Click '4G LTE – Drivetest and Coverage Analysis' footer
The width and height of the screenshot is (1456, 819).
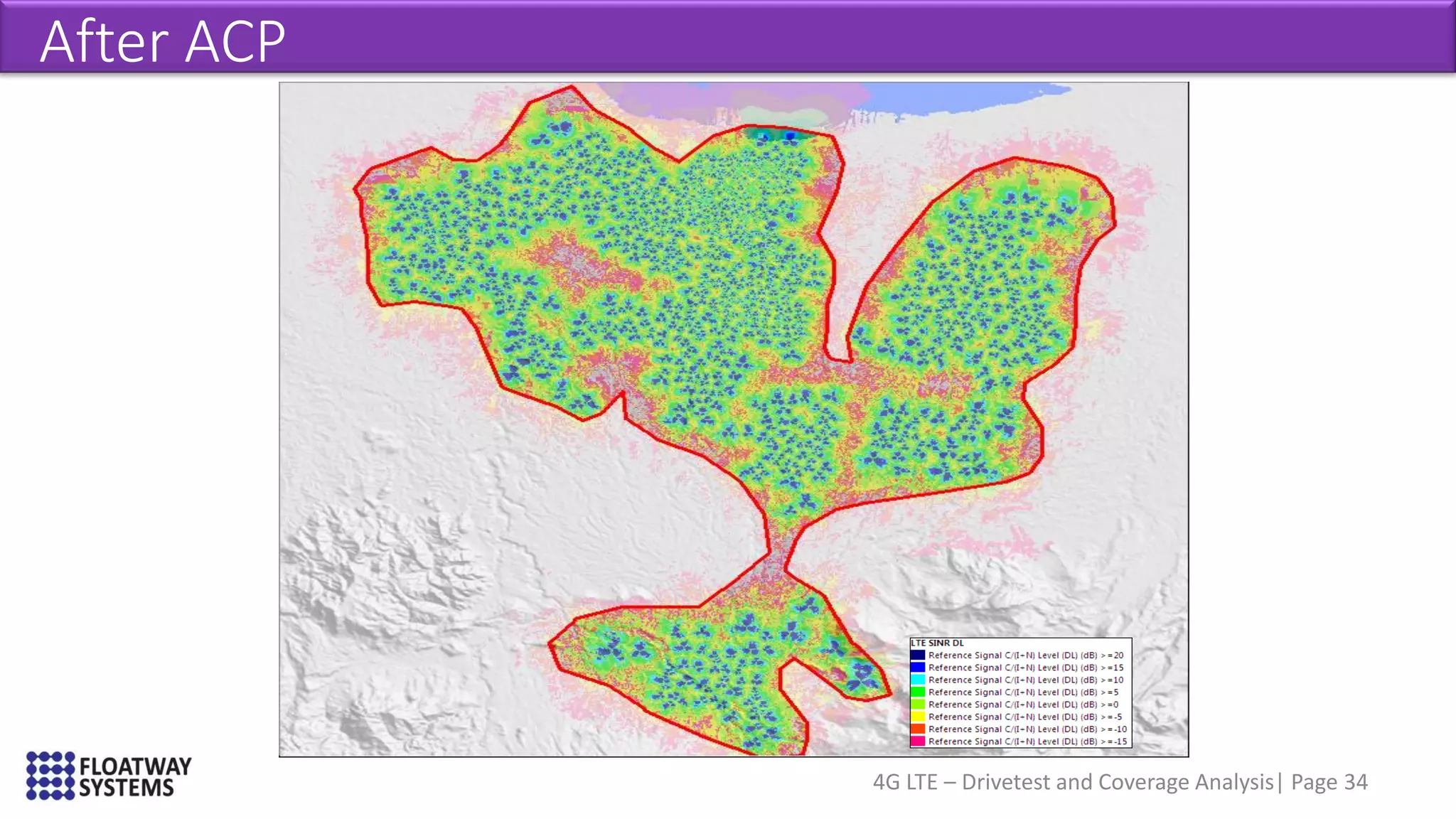(1073, 782)
